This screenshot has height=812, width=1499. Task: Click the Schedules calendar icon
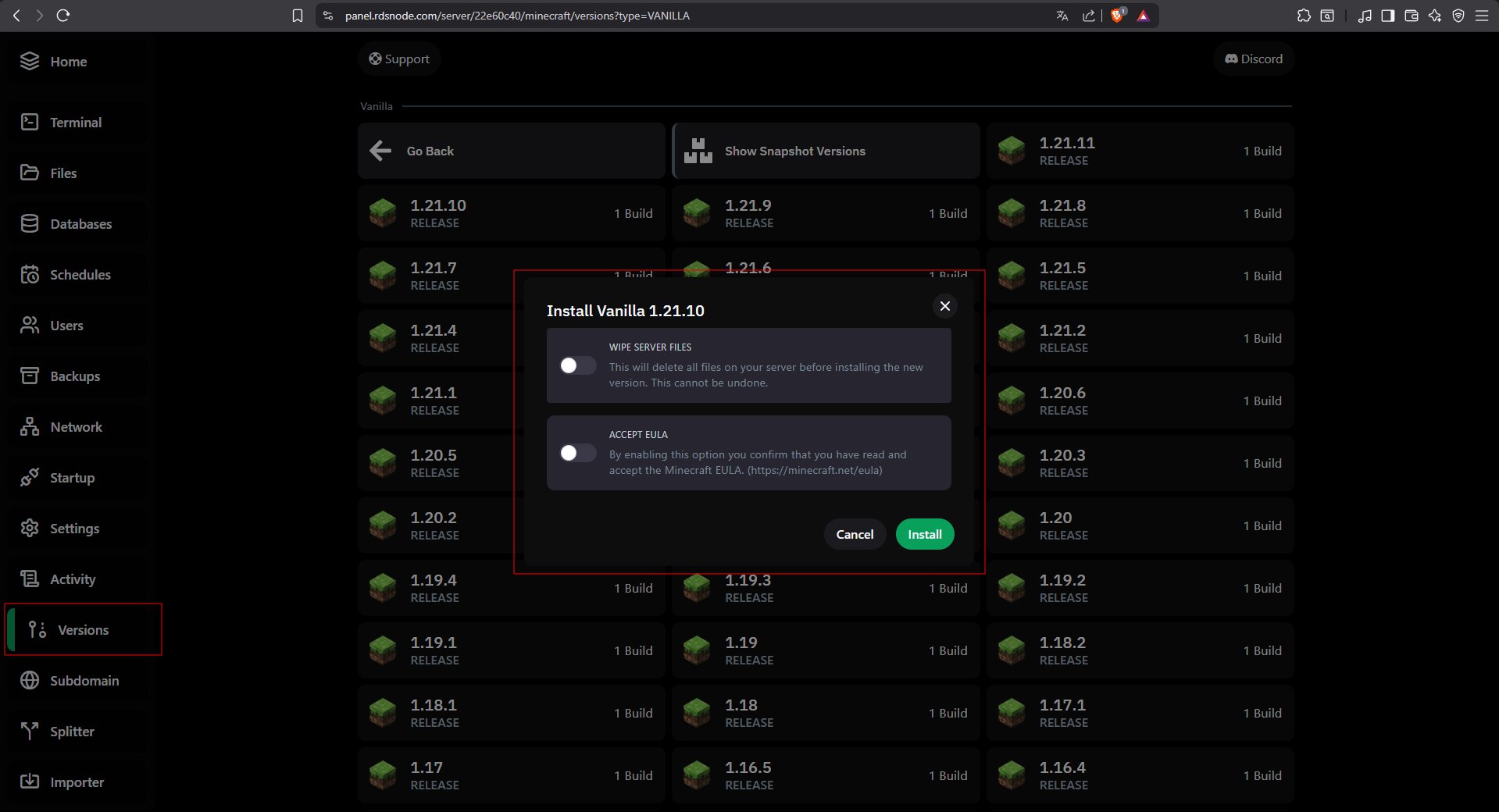tap(30, 275)
